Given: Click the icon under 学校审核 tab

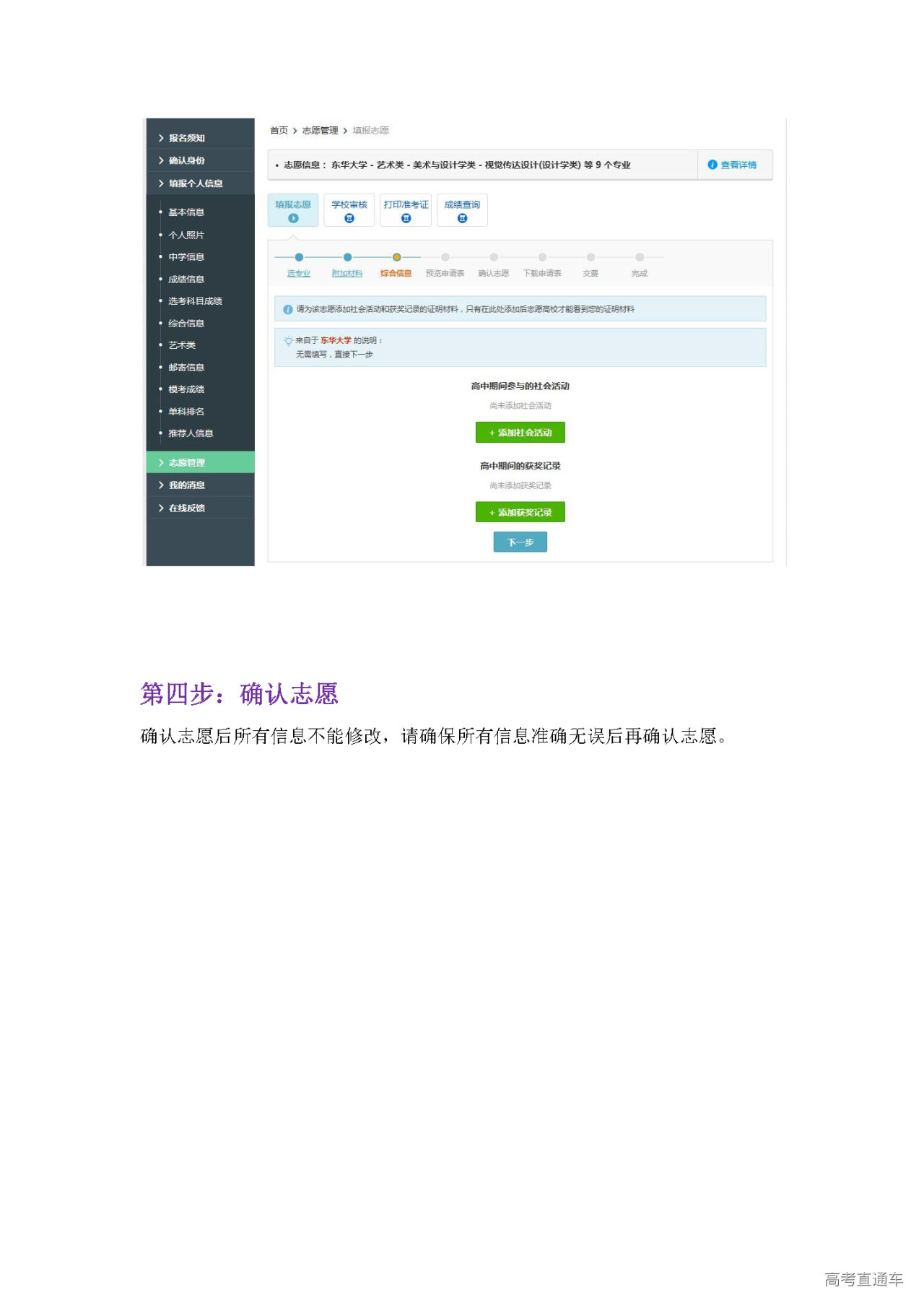Looking at the screenshot, I should pyautogui.click(x=349, y=218).
